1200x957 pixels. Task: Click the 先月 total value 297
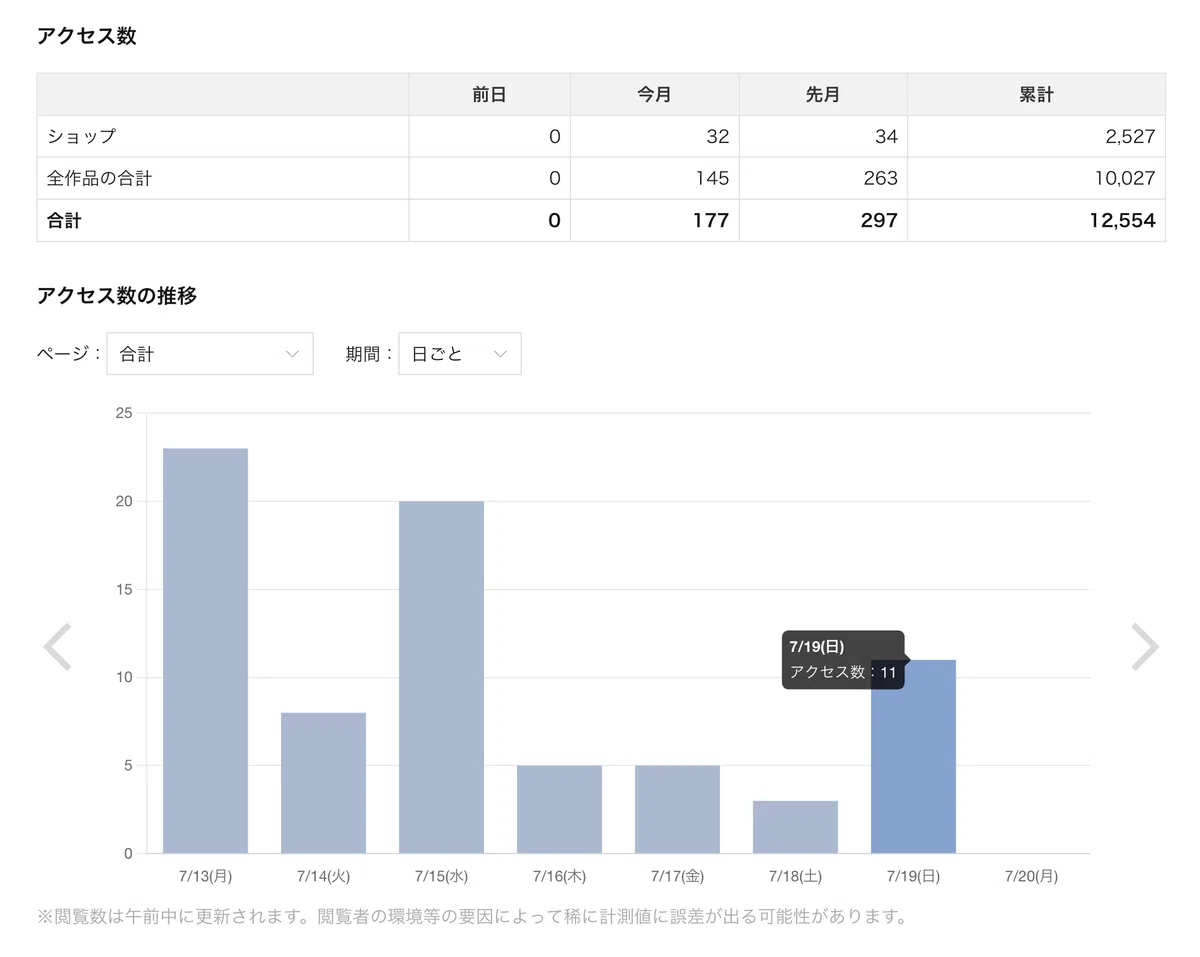tap(880, 221)
